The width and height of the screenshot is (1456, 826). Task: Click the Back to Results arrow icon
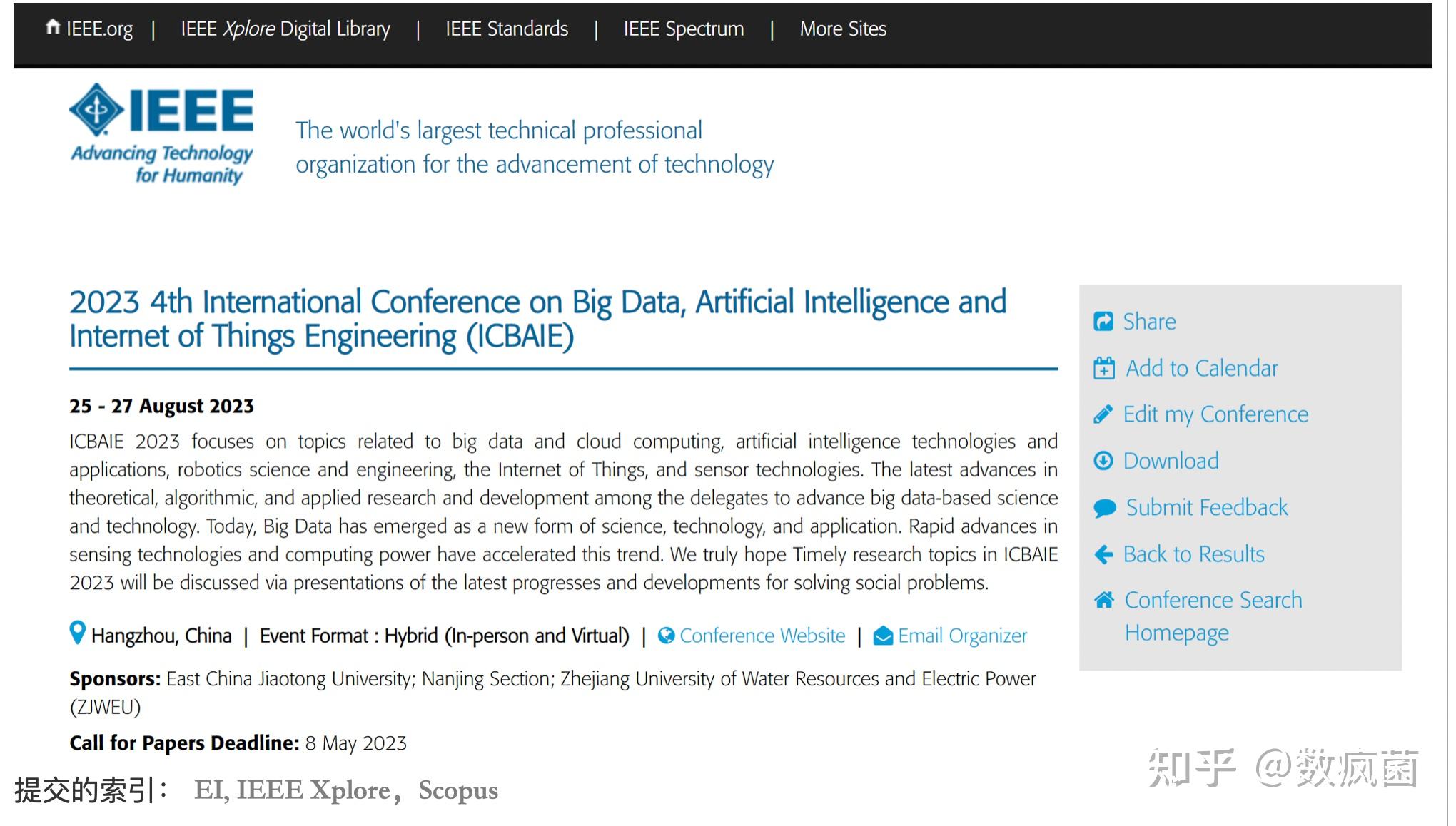point(1103,554)
